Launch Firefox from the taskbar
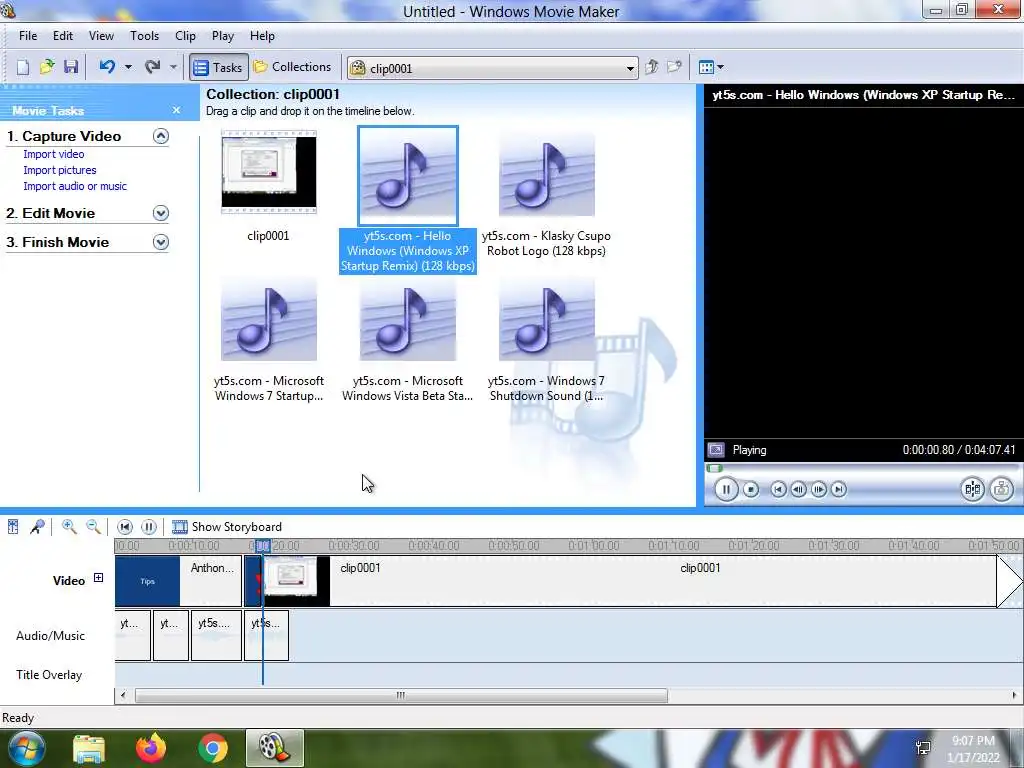This screenshot has width=1024, height=768. click(151, 748)
